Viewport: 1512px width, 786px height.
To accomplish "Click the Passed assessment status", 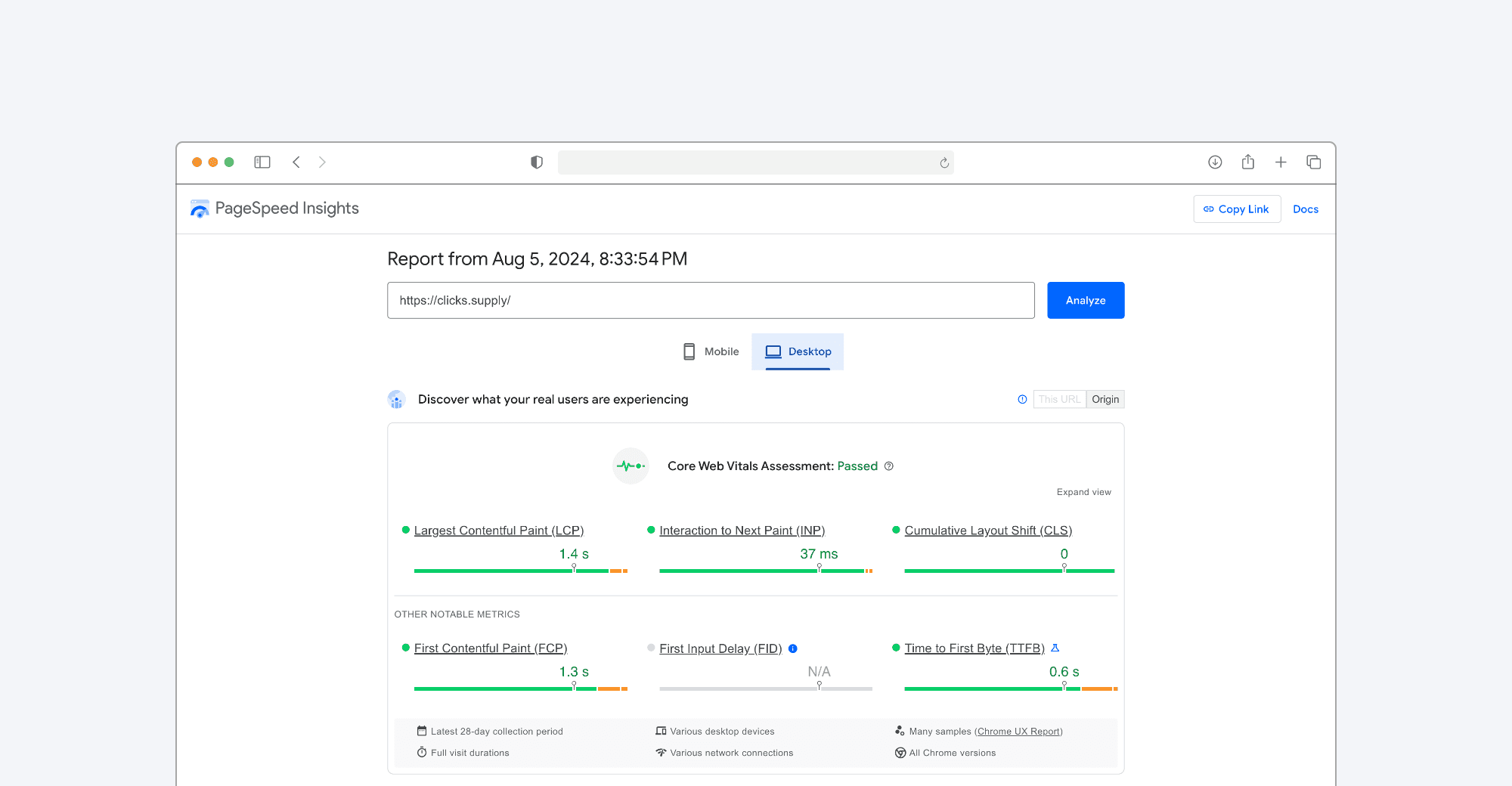I will point(857,466).
